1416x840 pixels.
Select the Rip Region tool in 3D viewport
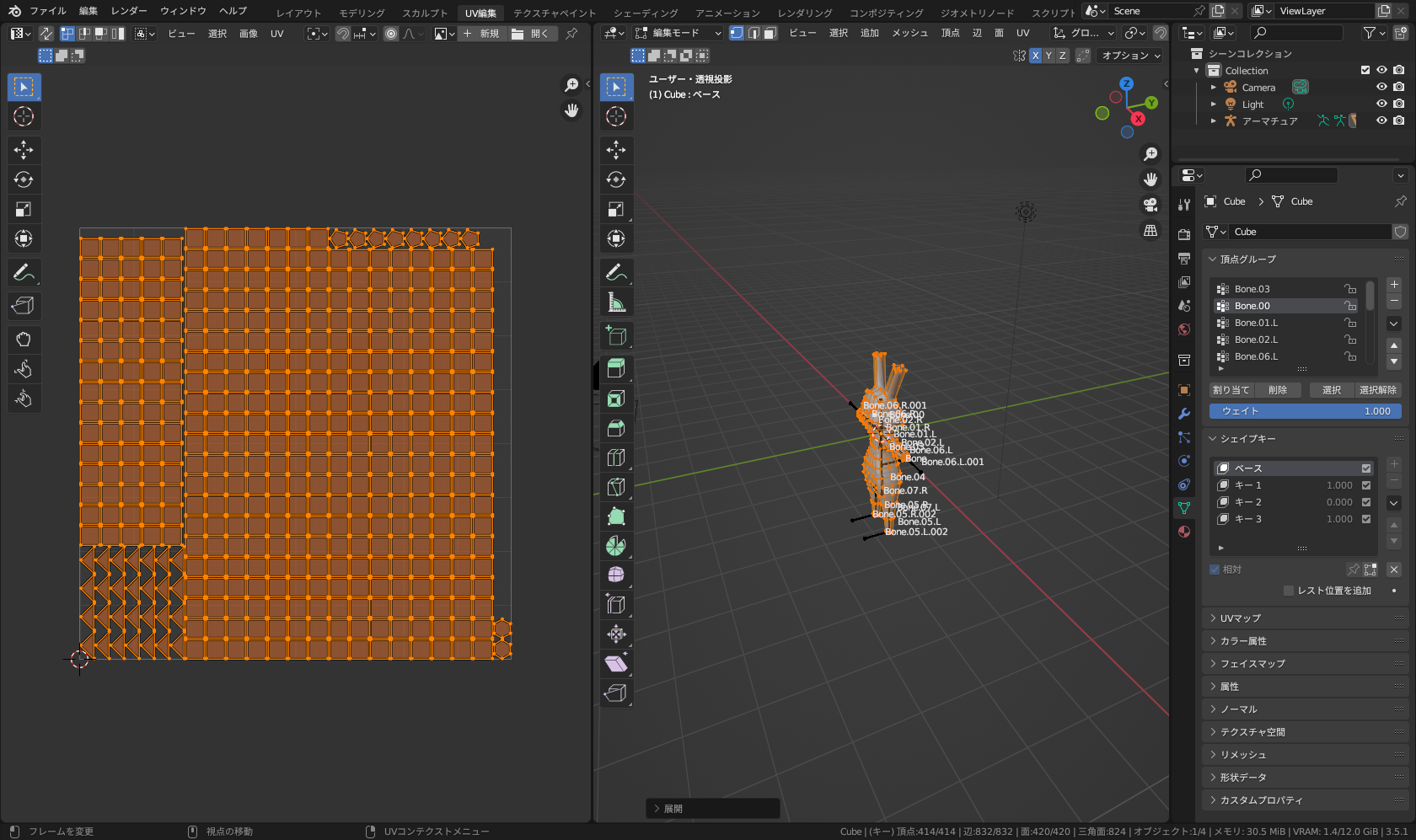point(616,693)
